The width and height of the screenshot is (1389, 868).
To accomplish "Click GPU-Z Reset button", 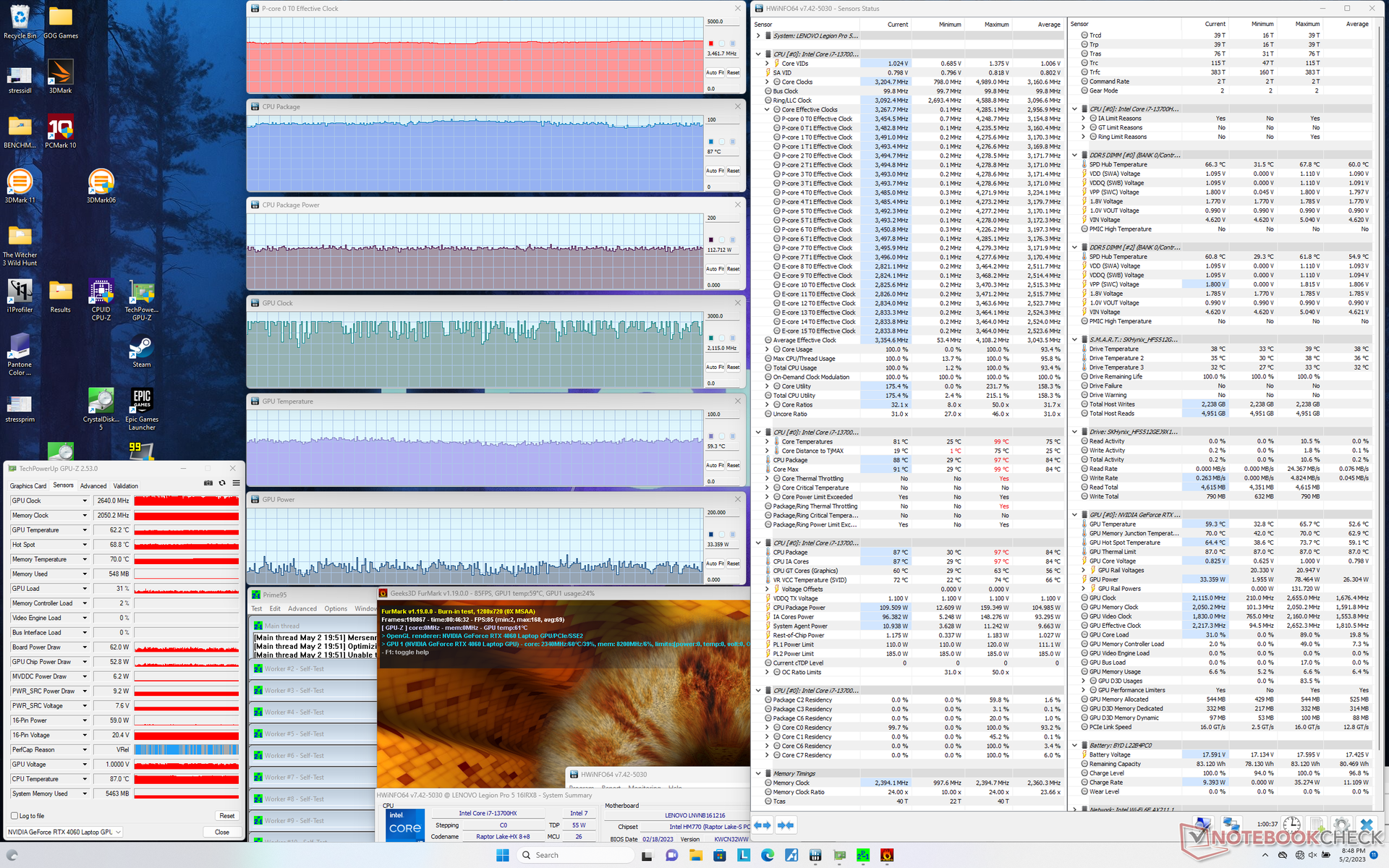I will pyautogui.click(x=226, y=816).
